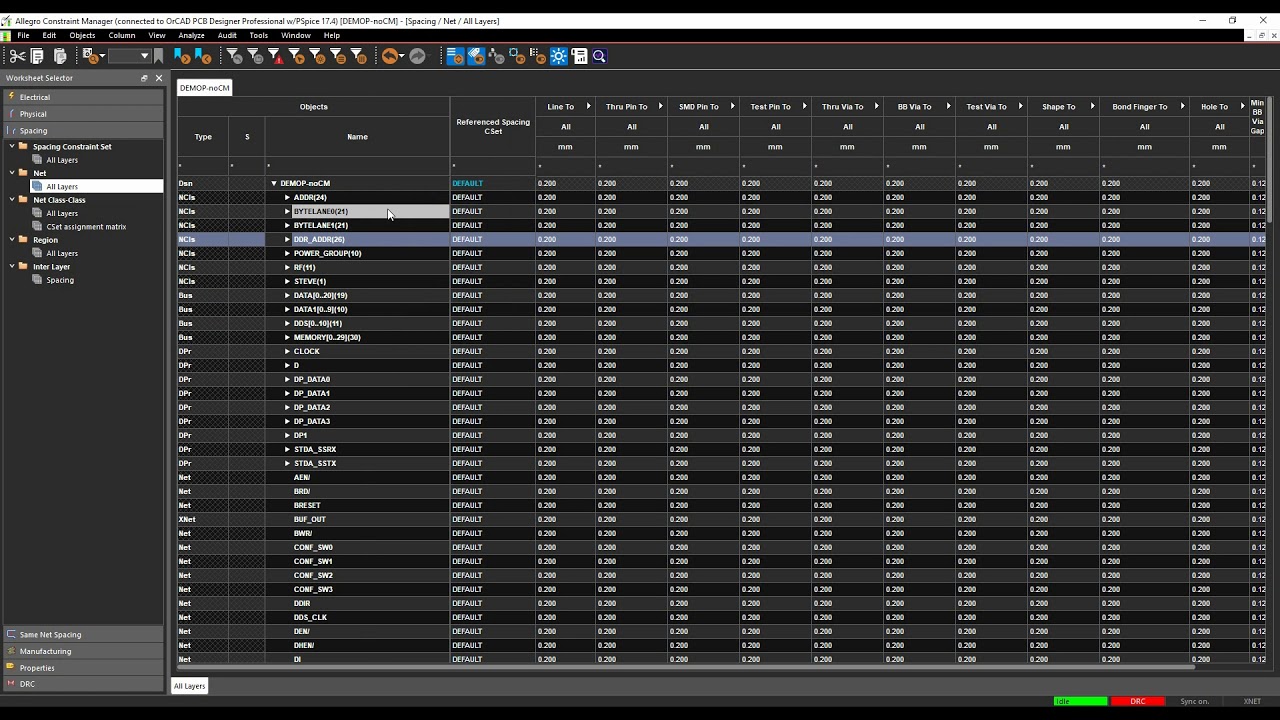Click the filter icon with red warning triangle
Screen dimensions: 1280x720
point(275,56)
